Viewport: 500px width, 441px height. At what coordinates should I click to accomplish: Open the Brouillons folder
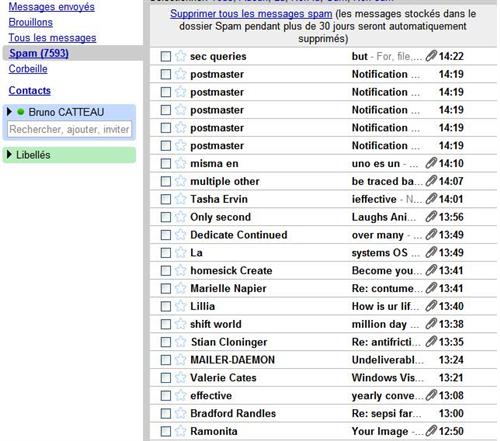coord(31,22)
